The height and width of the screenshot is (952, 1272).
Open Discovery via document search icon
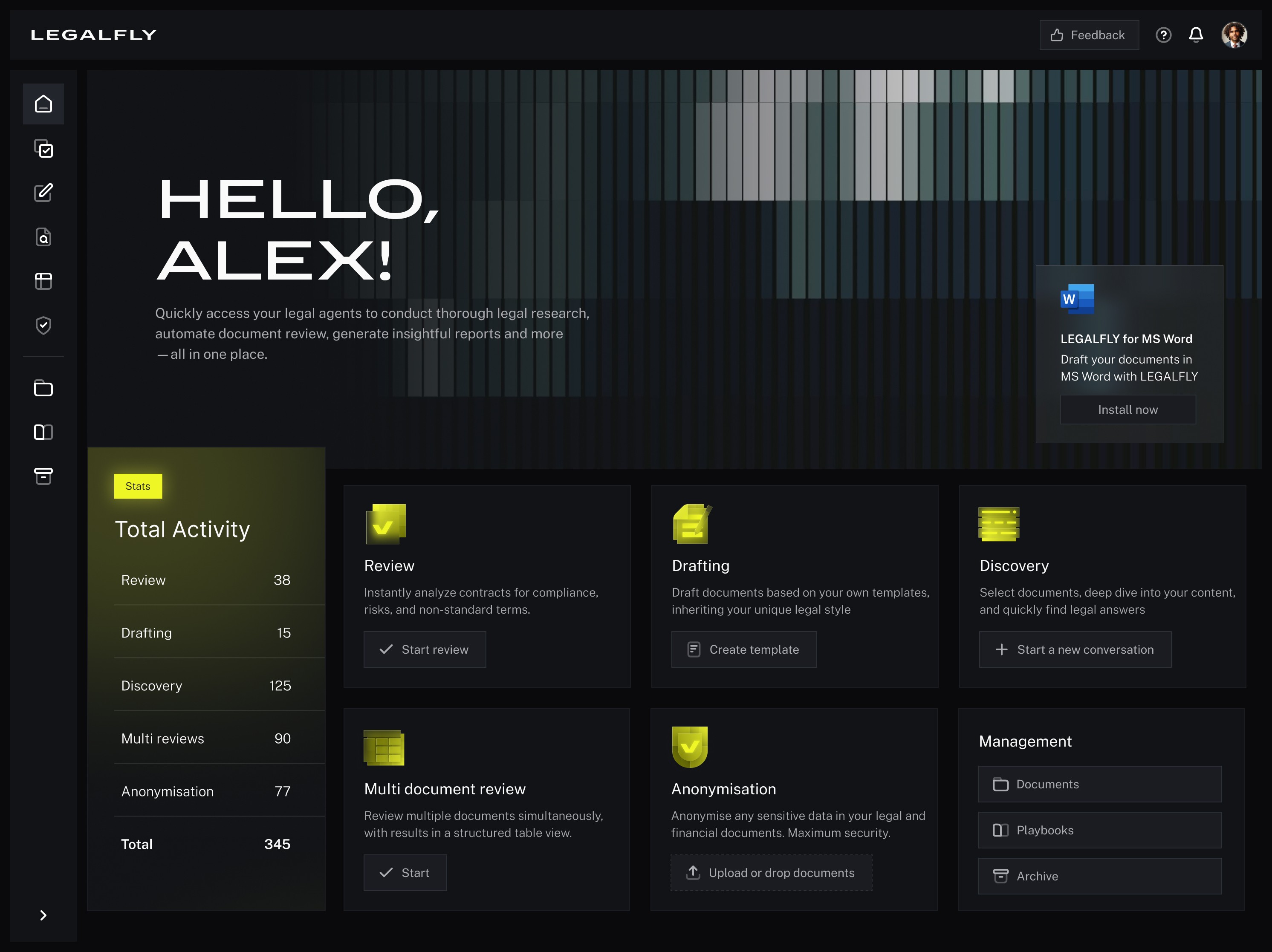[x=43, y=237]
